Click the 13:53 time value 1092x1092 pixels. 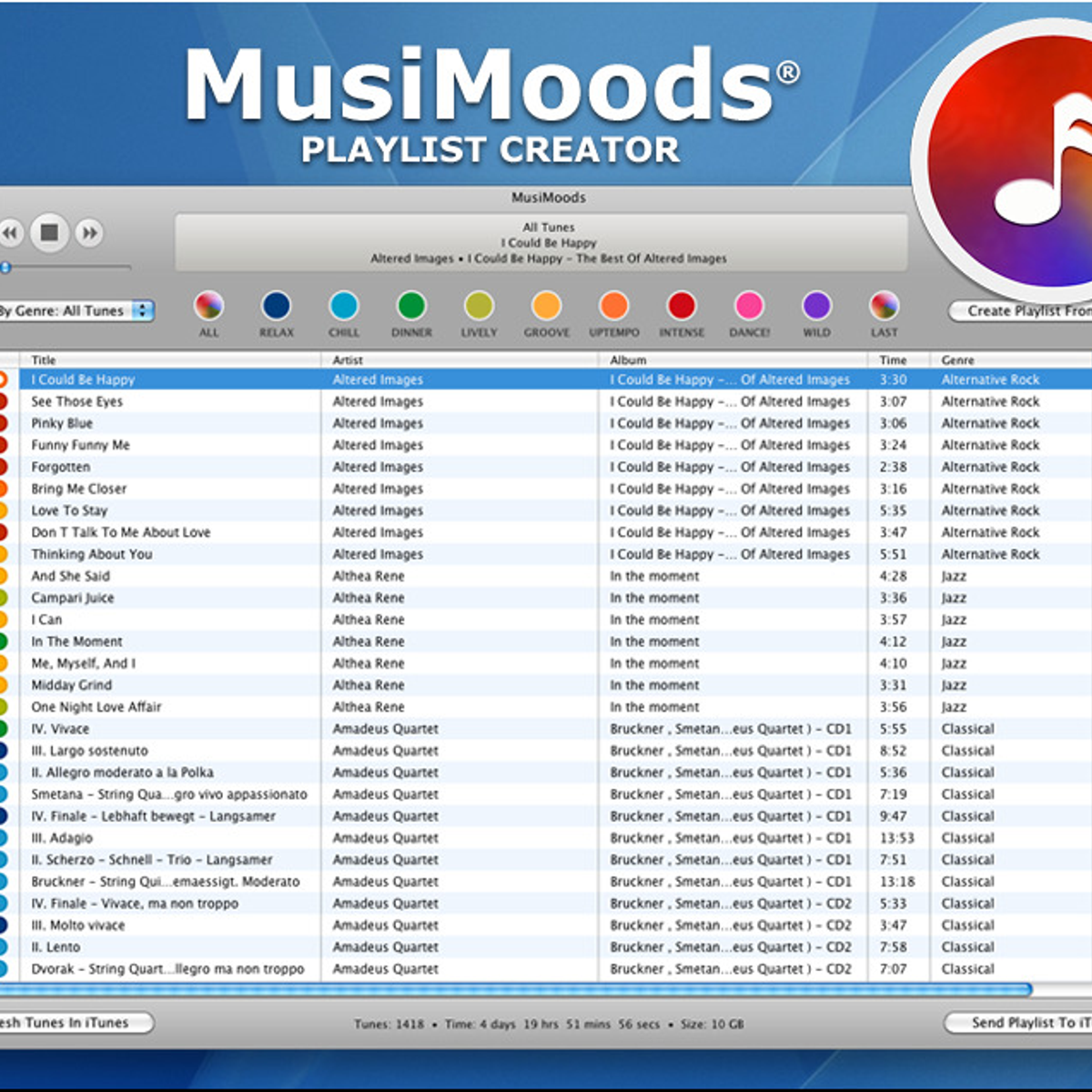tap(896, 838)
